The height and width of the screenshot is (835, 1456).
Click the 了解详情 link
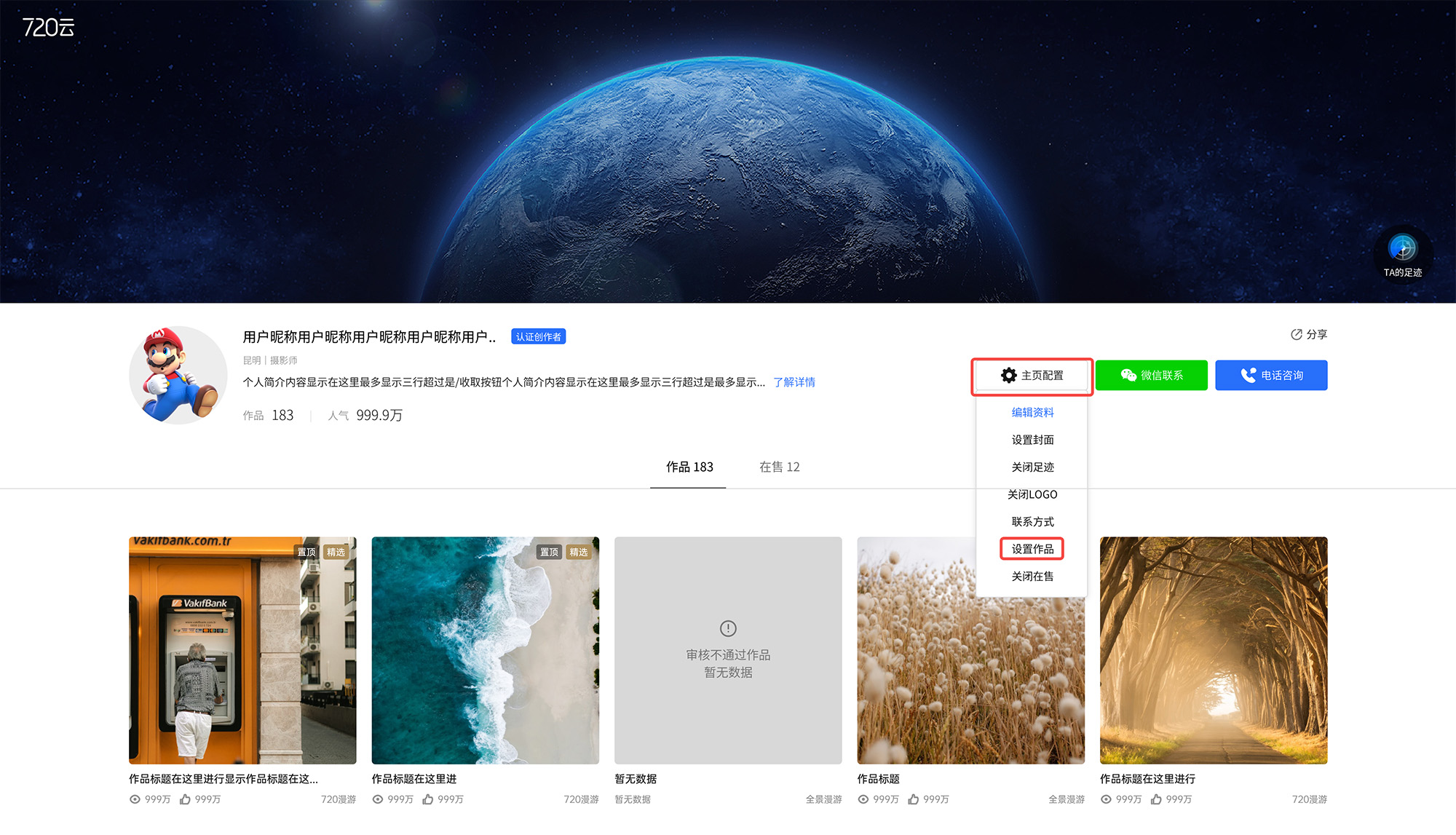click(x=794, y=382)
